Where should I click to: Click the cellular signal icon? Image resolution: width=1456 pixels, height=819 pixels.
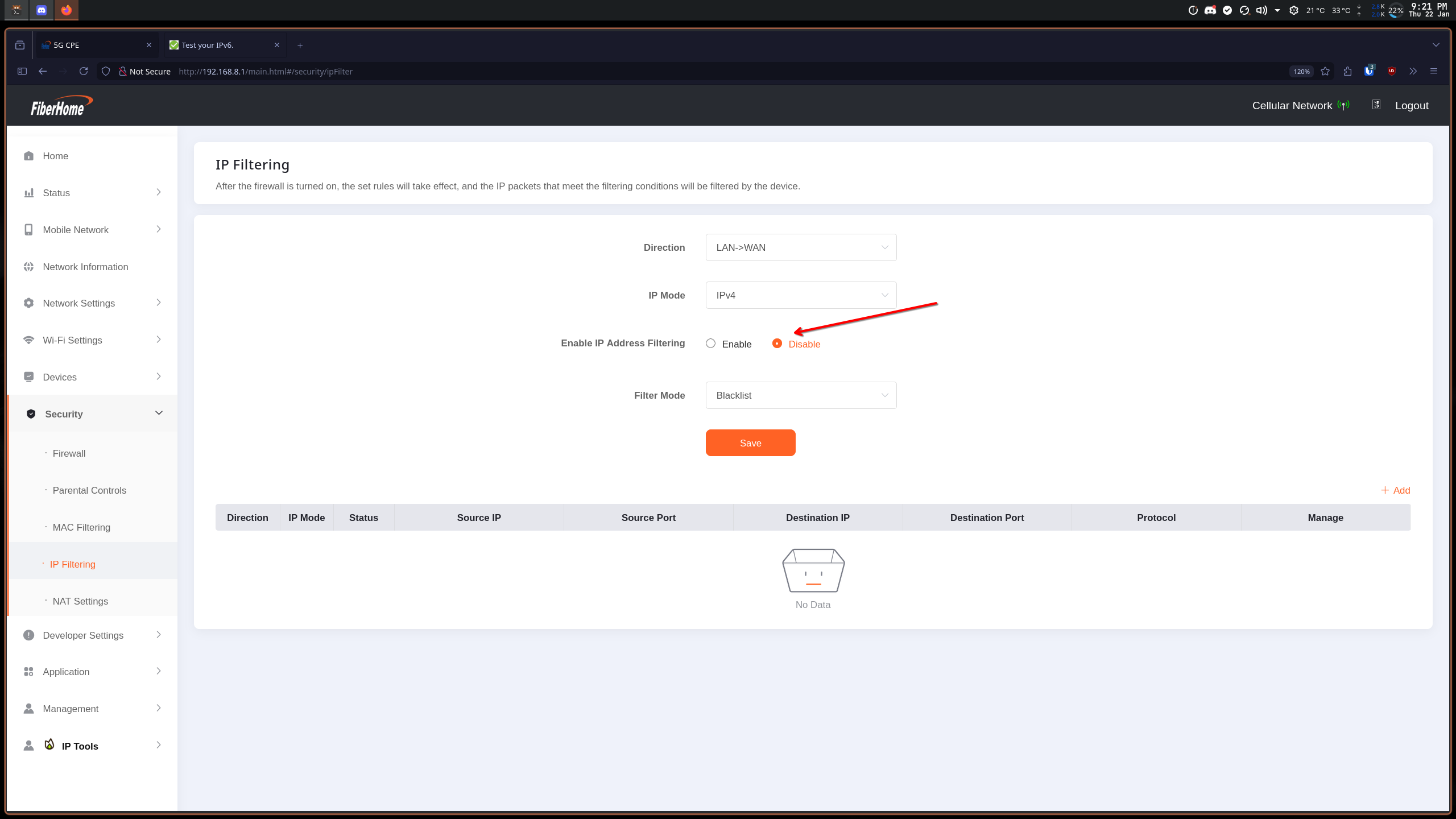click(x=1343, y=105)
